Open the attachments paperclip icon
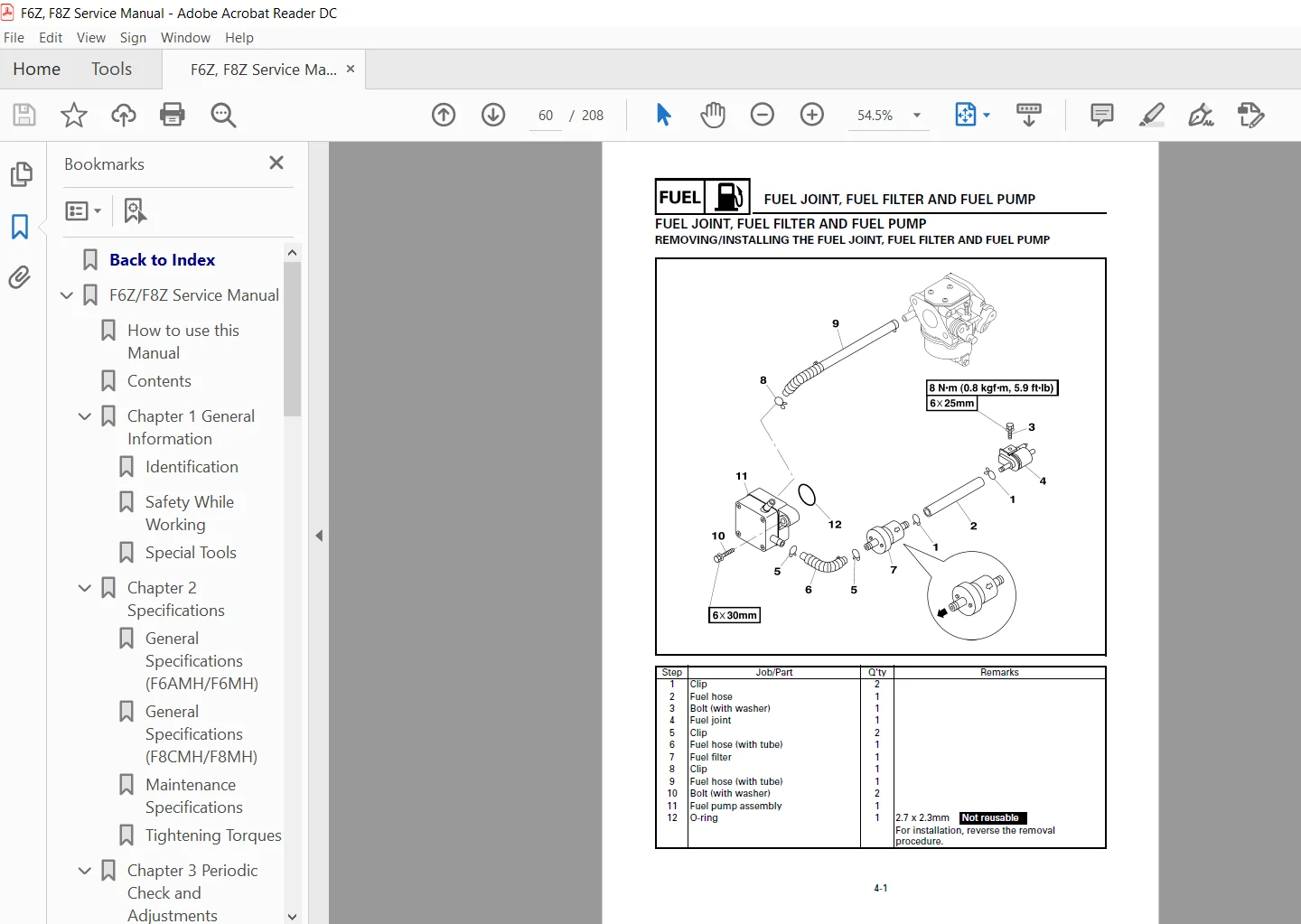This screenshot has width=1301, height=924. (x=20, y=277)
